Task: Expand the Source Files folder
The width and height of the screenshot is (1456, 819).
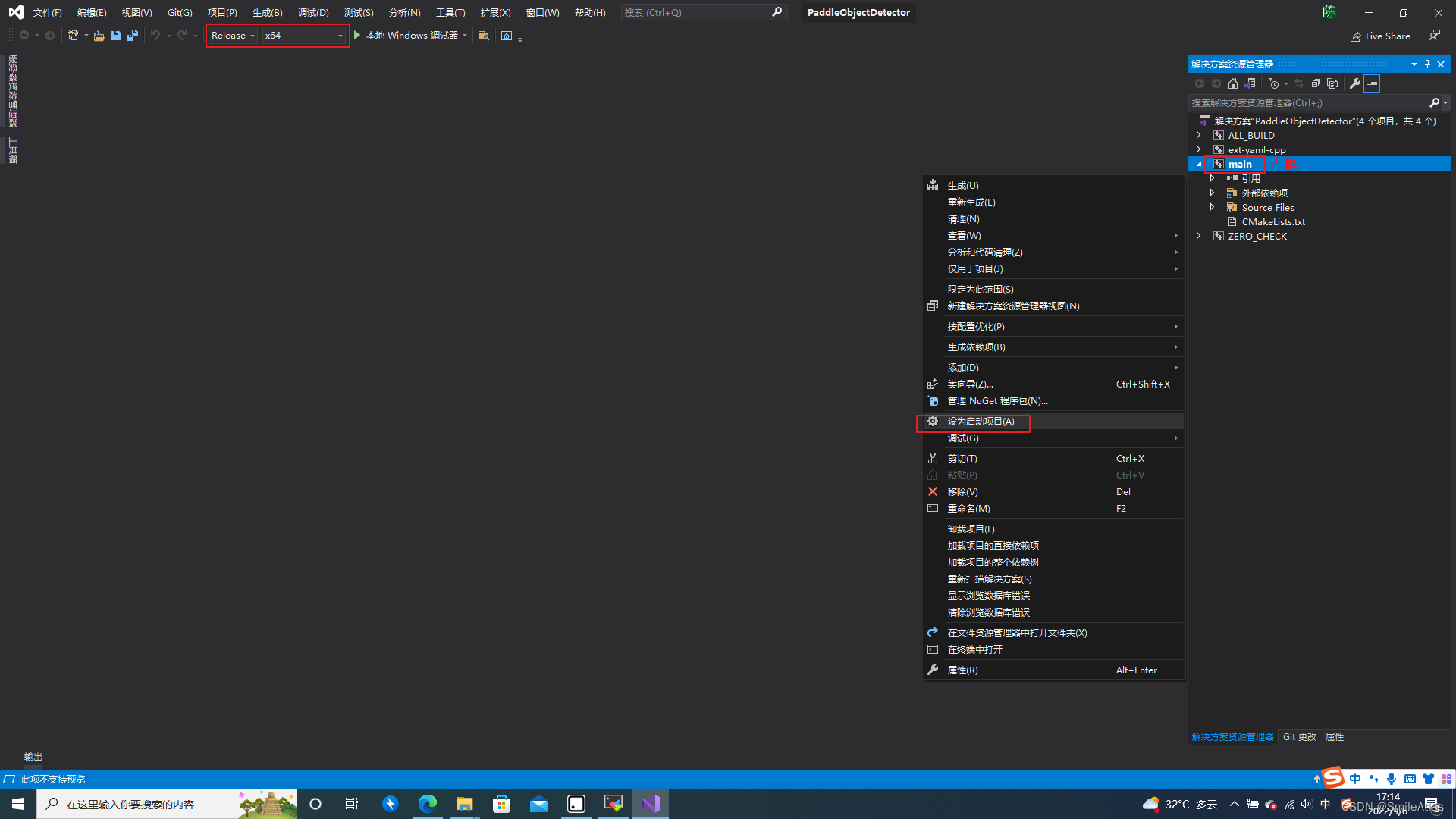Action: click(x=1212, y=207)
